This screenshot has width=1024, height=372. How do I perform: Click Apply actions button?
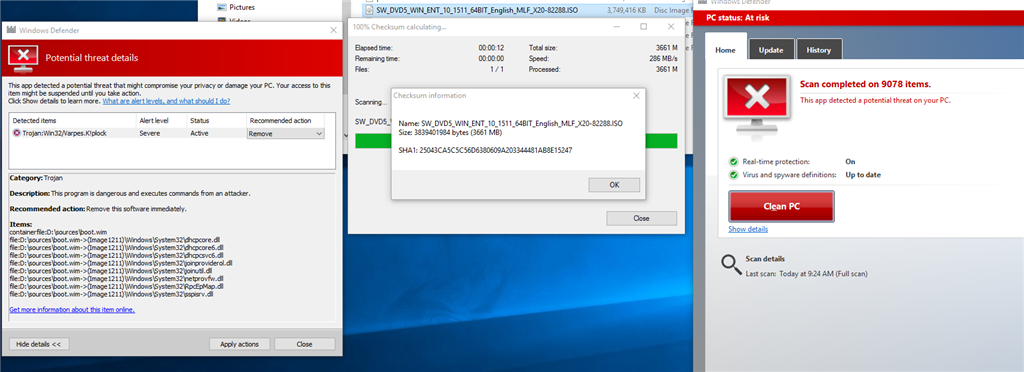pos(240,344)
